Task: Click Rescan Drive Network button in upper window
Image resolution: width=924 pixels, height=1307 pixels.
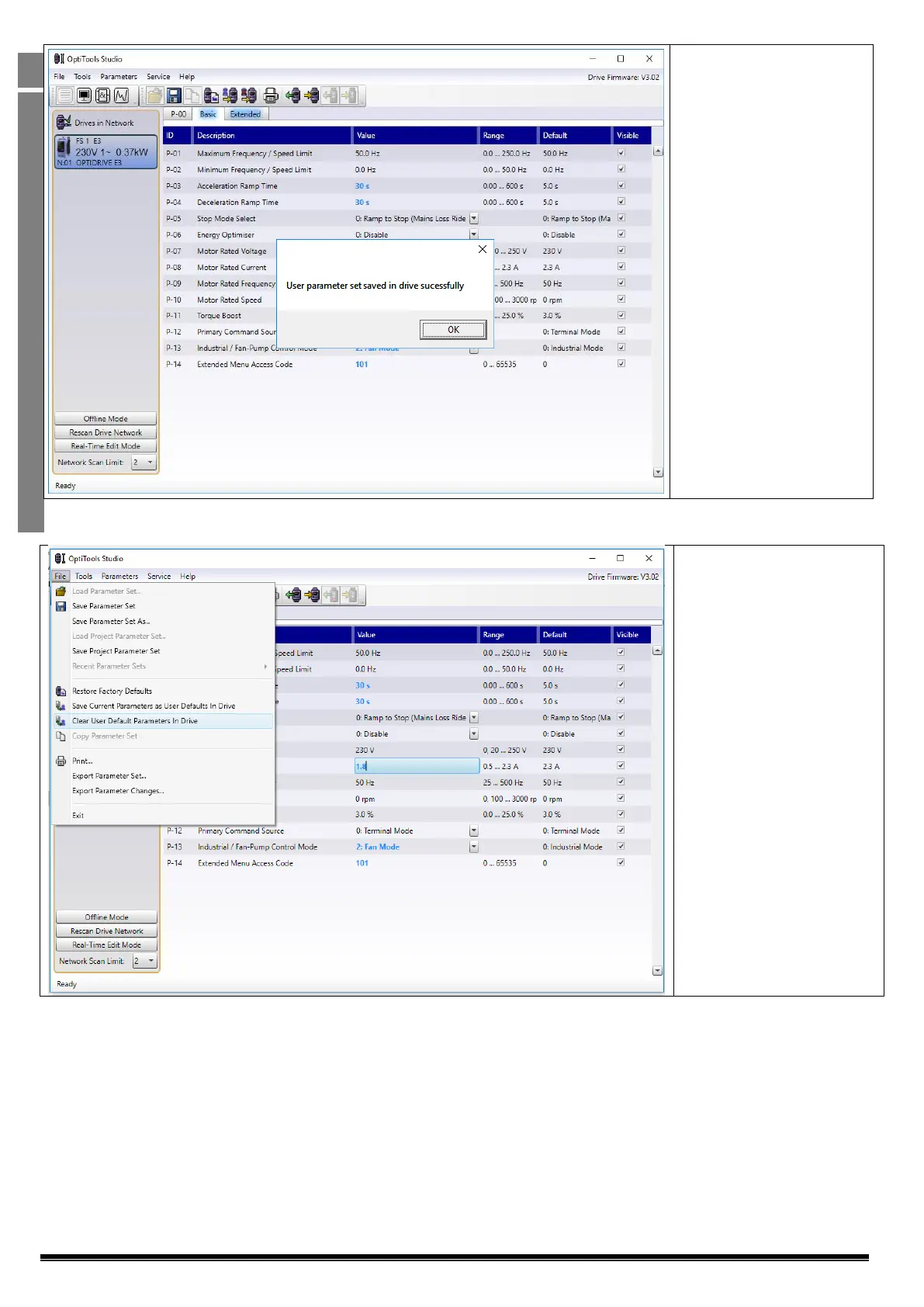Action: pyautogui.click(x=106, y=432)
